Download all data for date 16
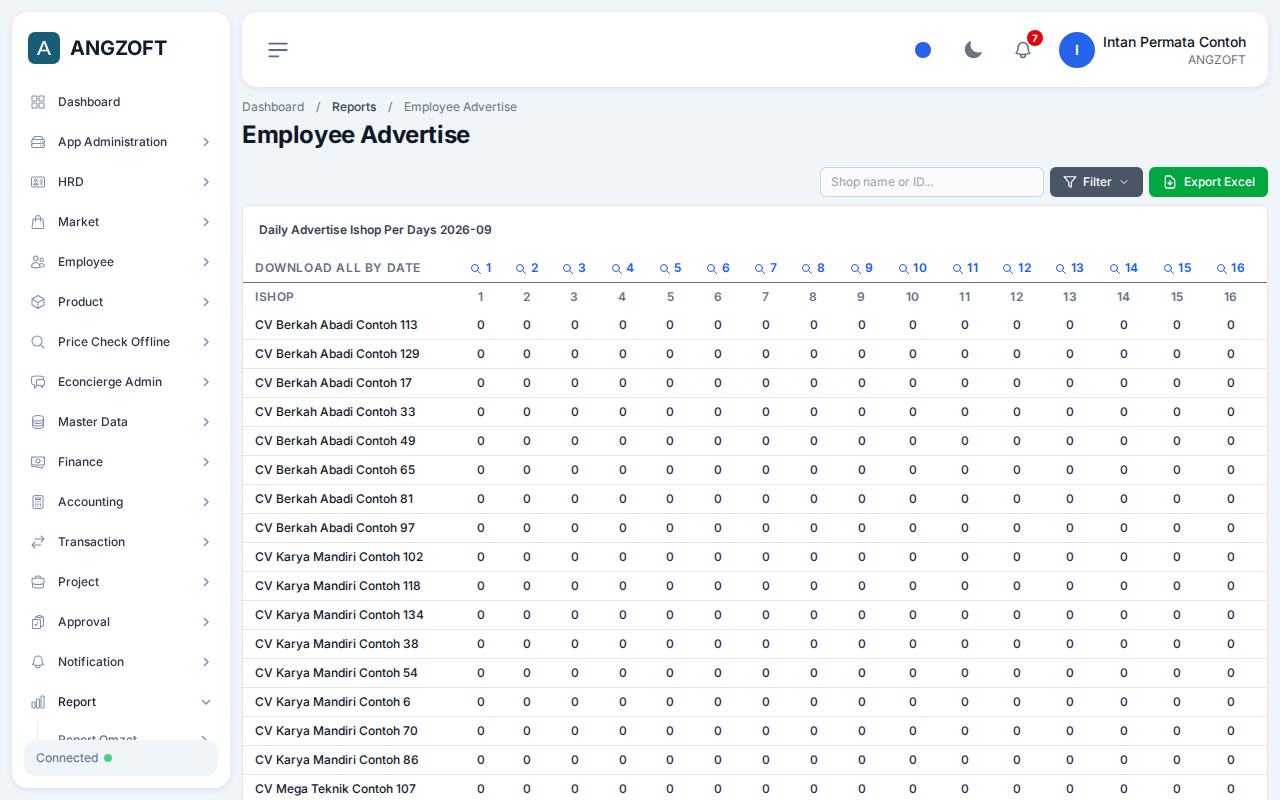Image resolution: width=1280 pixels, height=800 pixels. 1231,268
